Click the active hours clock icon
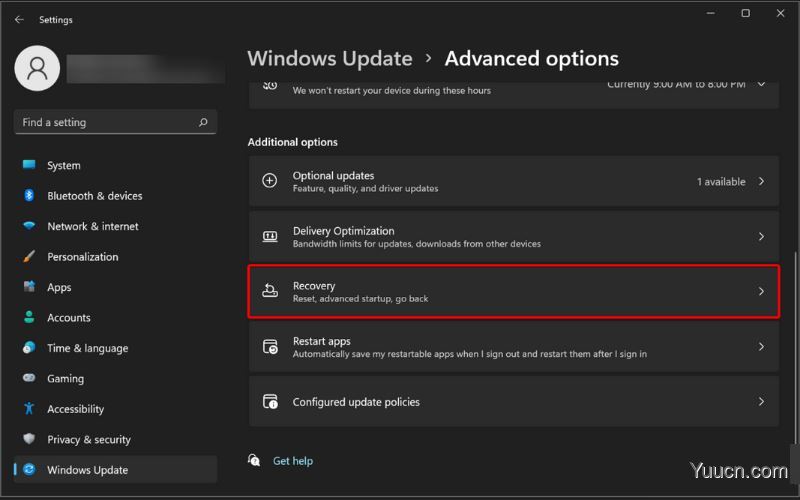This screenshot has width=800, height=500. [x=270, y=86]
